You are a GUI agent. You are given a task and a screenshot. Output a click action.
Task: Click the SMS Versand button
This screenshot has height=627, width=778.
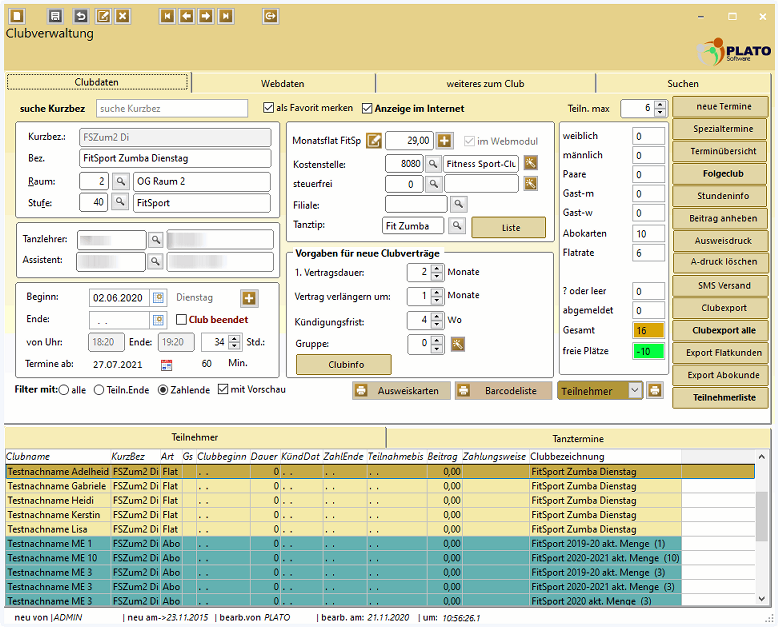[x=720, y=285]
